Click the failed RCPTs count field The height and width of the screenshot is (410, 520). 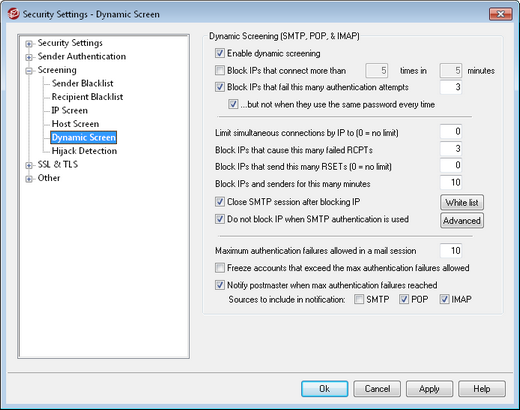(x=451, y=149)
